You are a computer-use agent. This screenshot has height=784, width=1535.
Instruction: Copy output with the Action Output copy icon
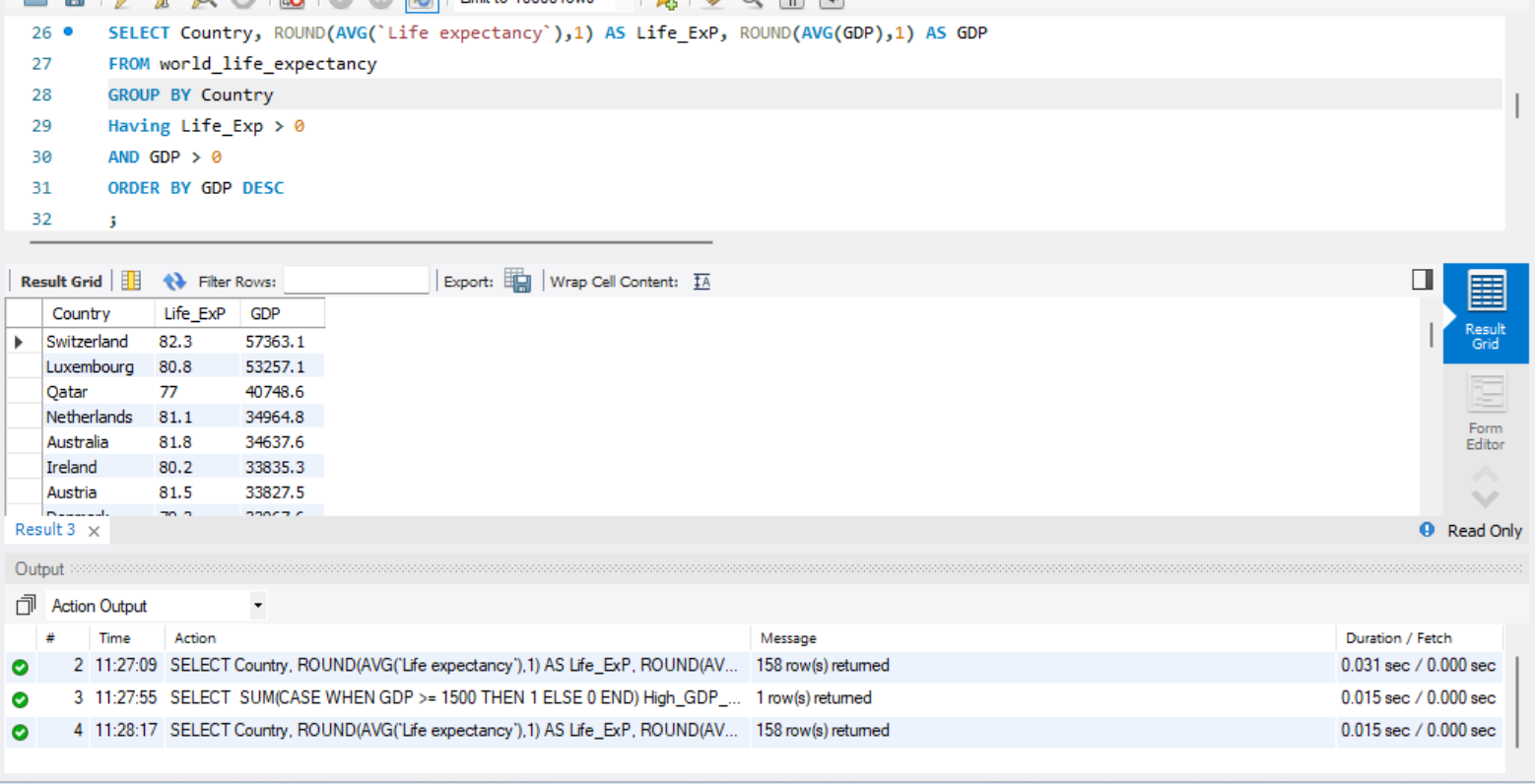tap(26, 605)
